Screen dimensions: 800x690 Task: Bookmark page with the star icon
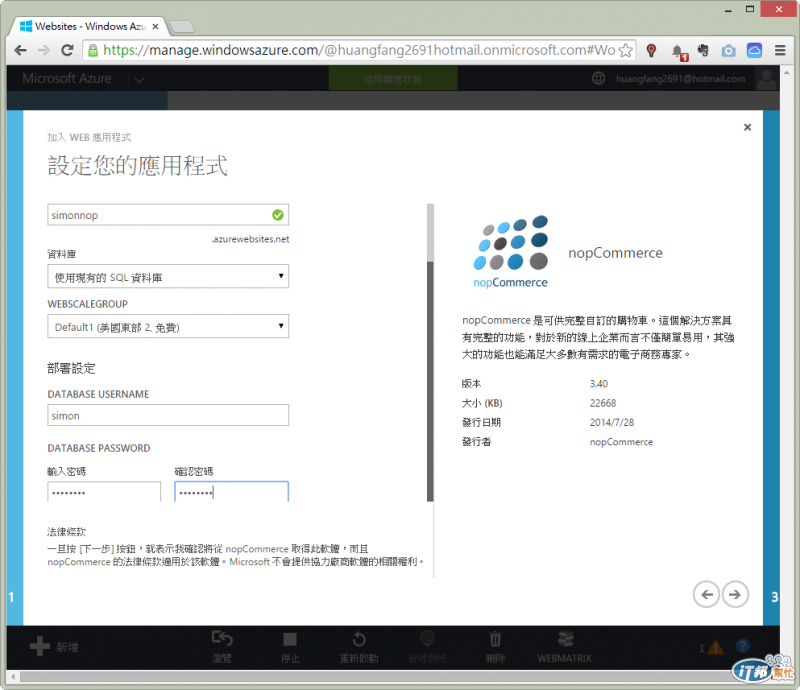tap(626, 50)
